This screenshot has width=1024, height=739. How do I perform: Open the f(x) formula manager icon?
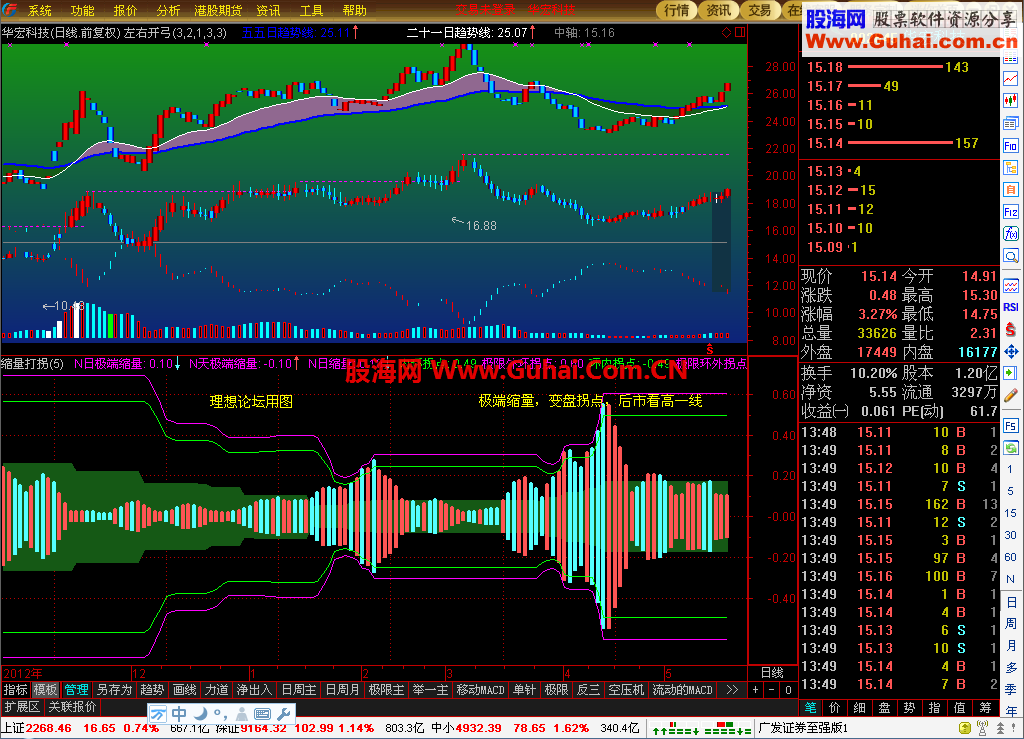(x=1011, y=234)
